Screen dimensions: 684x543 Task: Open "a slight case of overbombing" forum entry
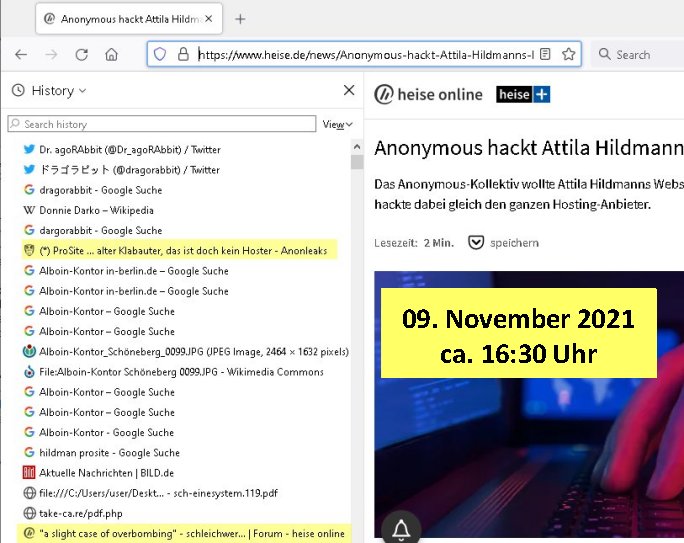184,533
